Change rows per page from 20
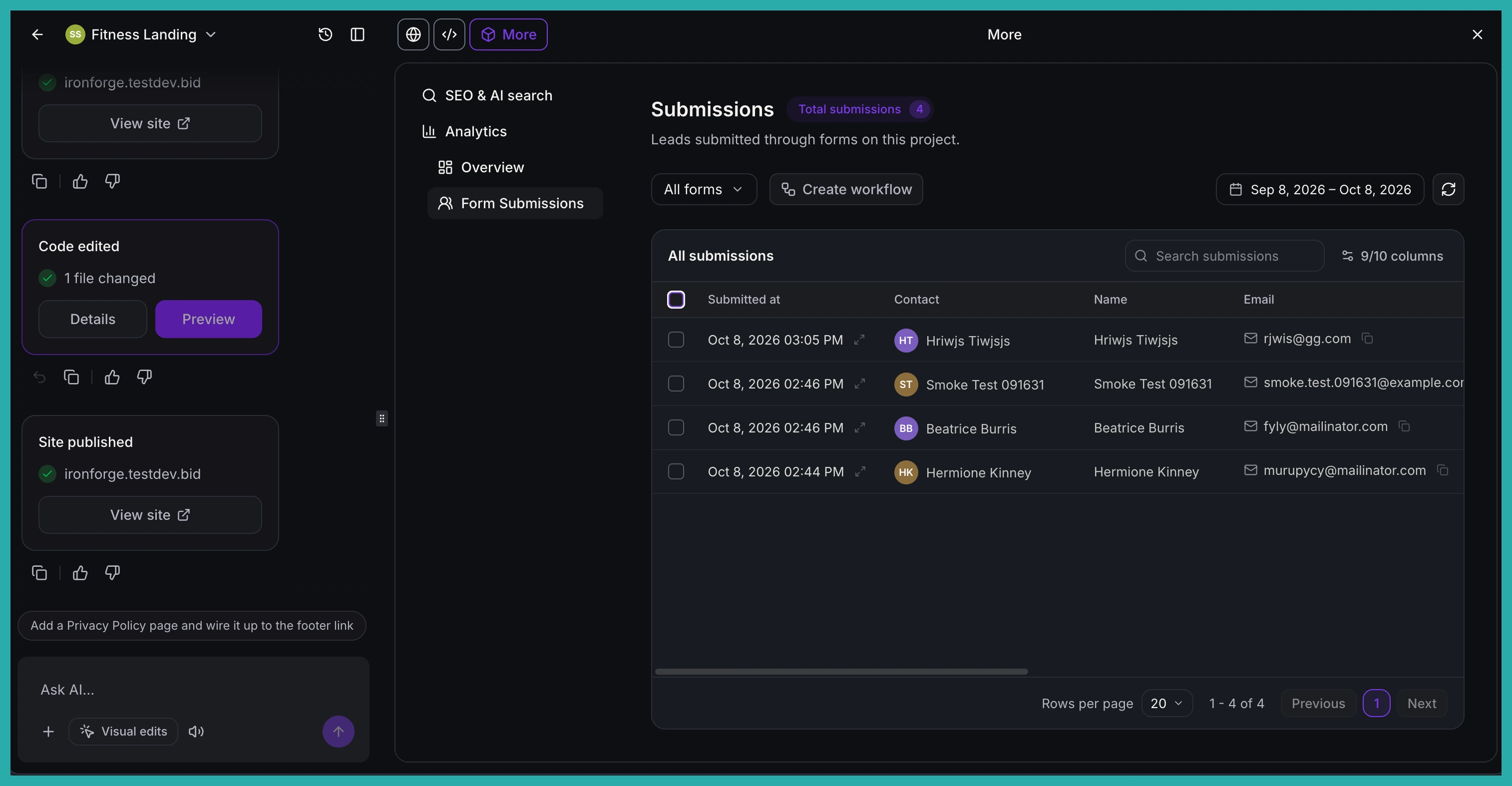The width and height of the screenshot is (1512, 786). (x=1166, y=703)
